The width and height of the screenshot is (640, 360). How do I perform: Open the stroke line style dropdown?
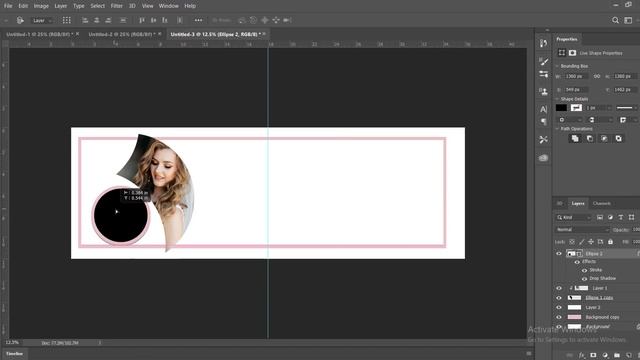tap(627, 108)
